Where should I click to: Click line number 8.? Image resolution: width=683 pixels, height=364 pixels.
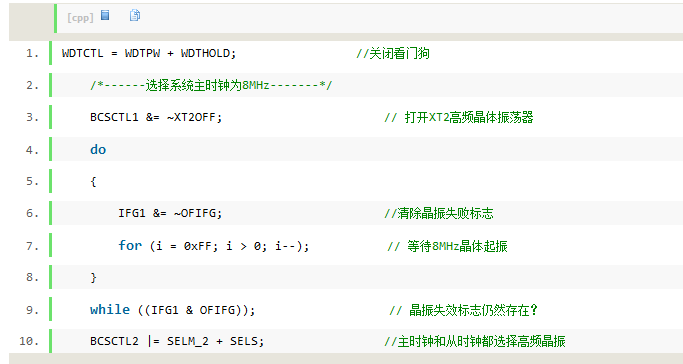(32, 277)
